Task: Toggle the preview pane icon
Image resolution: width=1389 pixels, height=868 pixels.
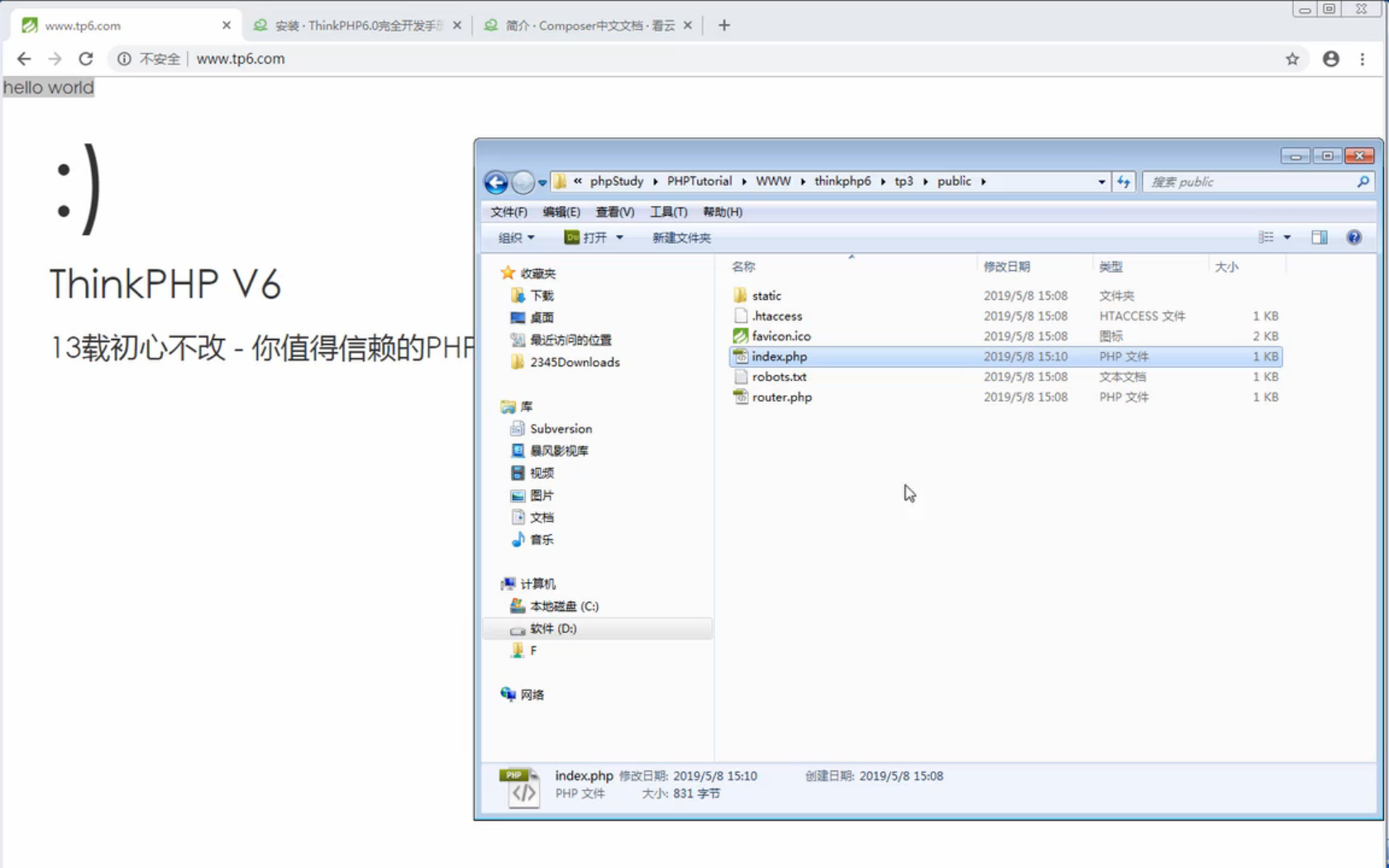Action: (1319, 237)
